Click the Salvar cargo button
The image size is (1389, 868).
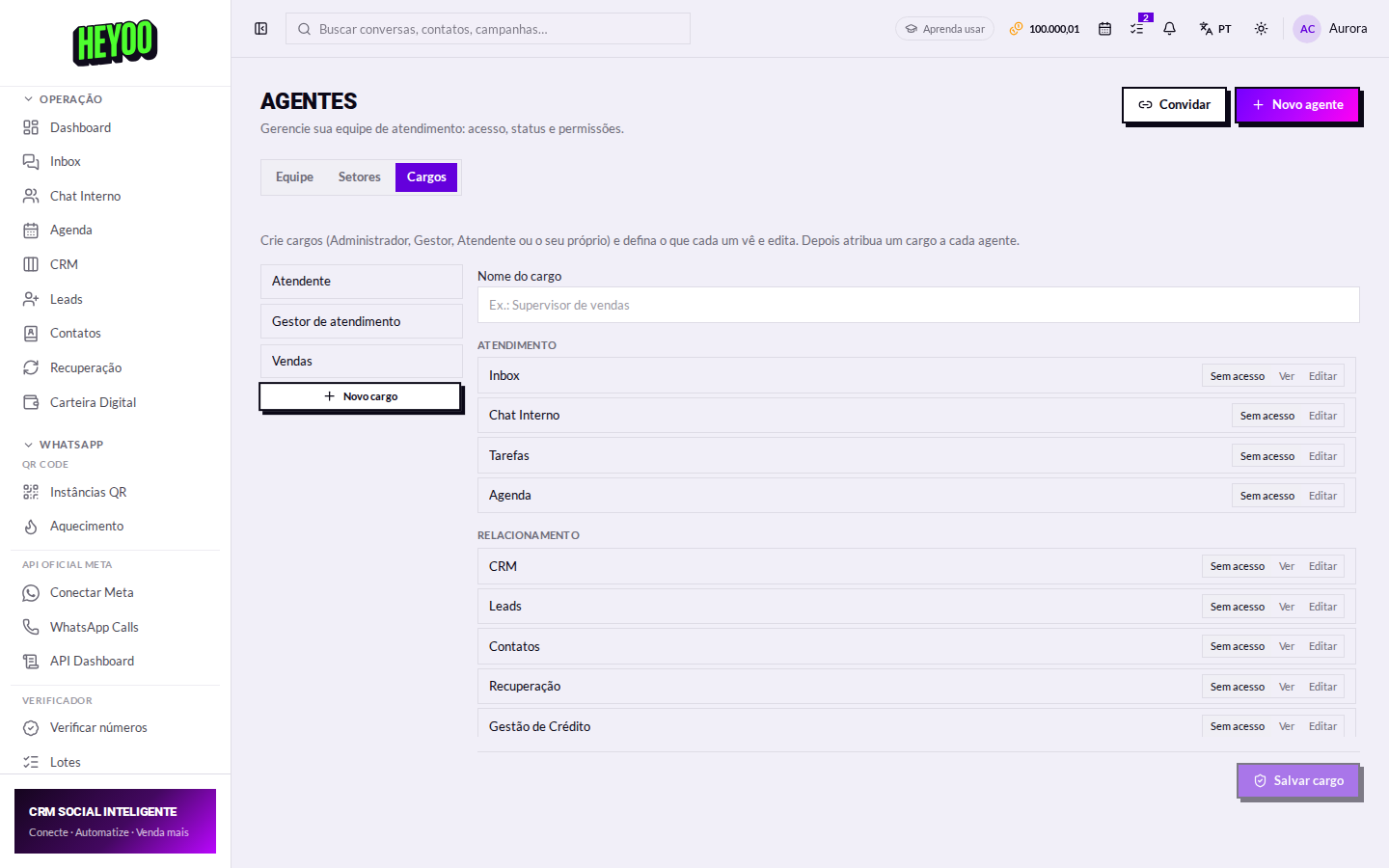click(1298, 781)
